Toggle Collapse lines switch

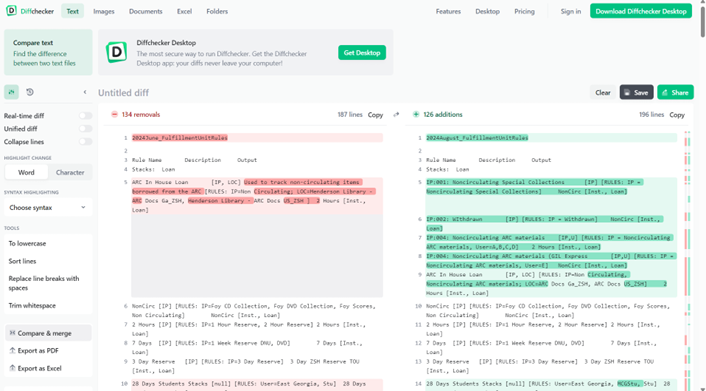click(85, 142)
